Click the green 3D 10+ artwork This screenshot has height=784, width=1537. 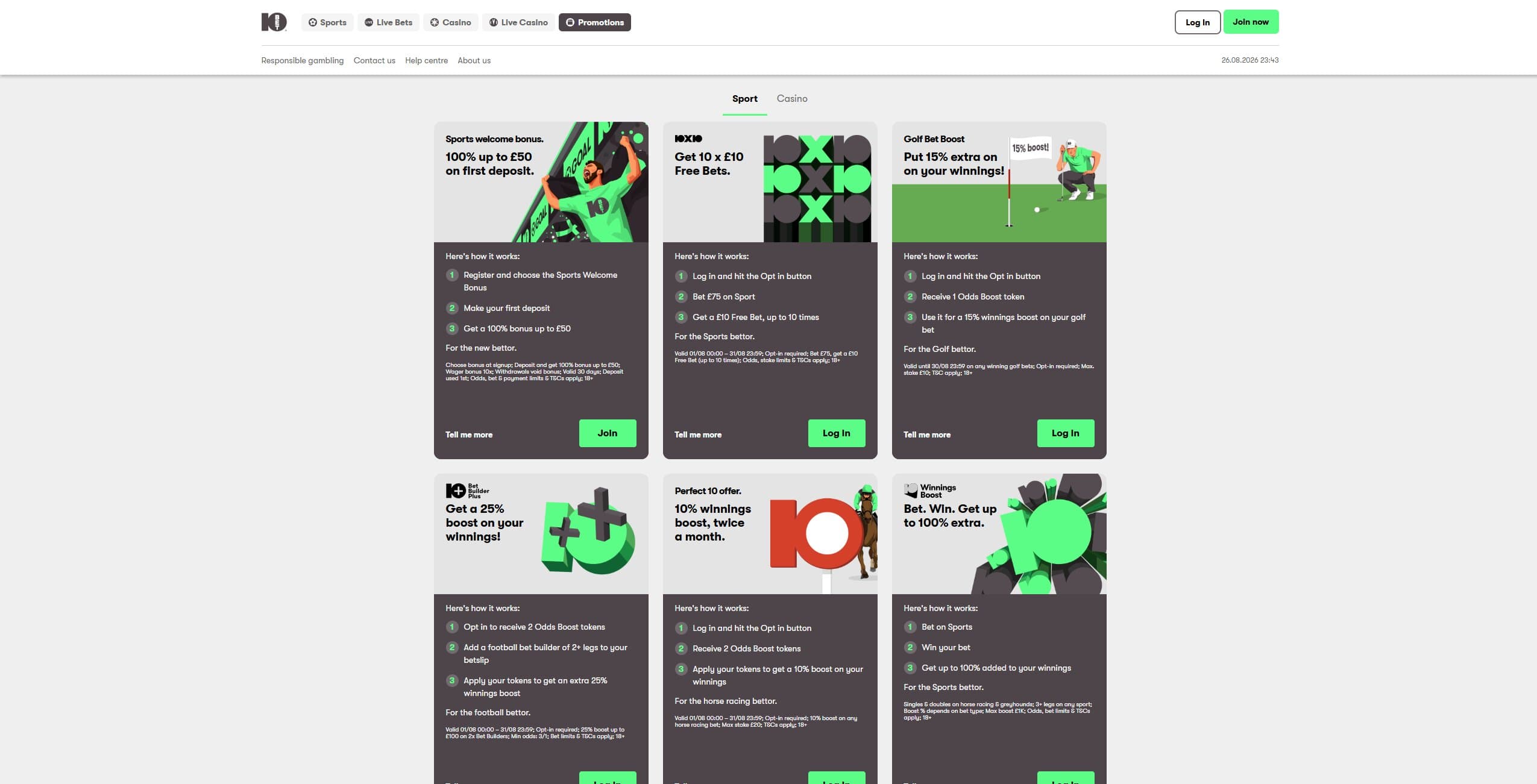[588, 531]
